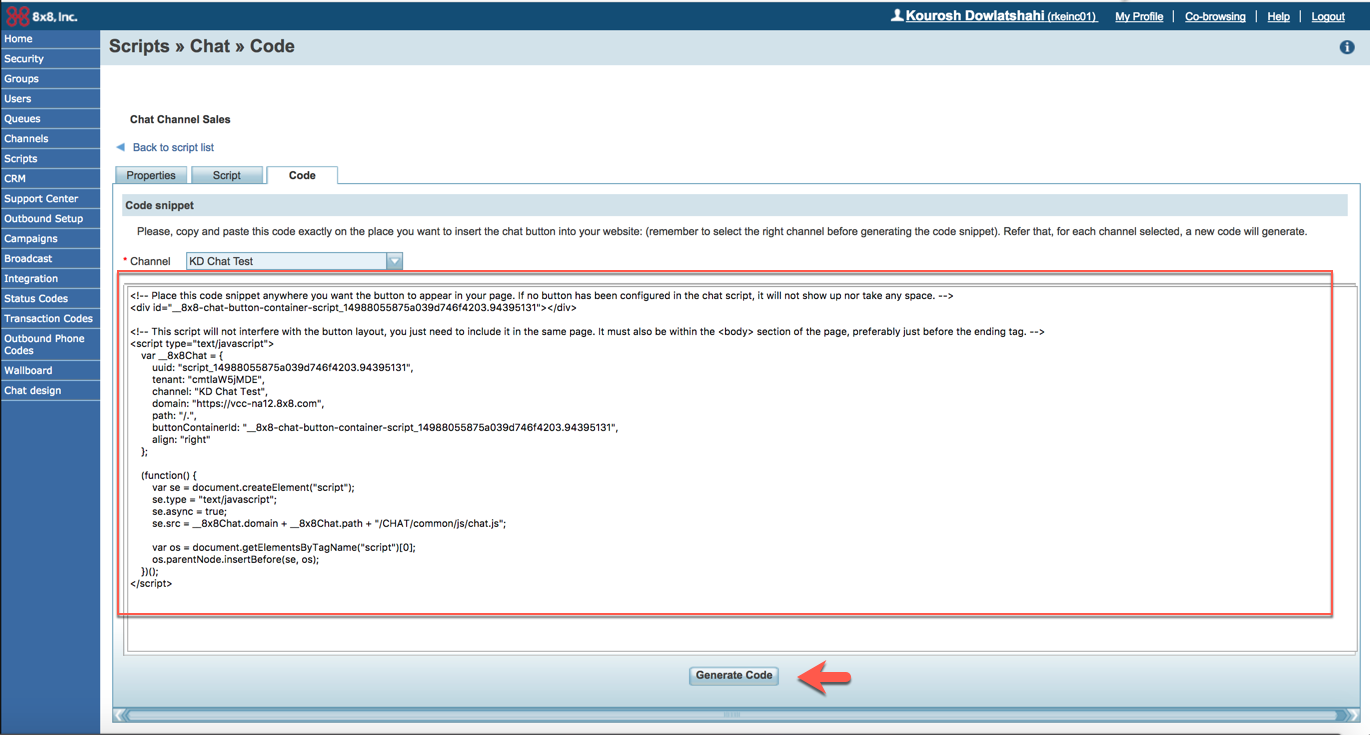1370x735 pixels.
Task: Open CRM in the sidebar
Action: pyautogui.click(x=50, y=179)
